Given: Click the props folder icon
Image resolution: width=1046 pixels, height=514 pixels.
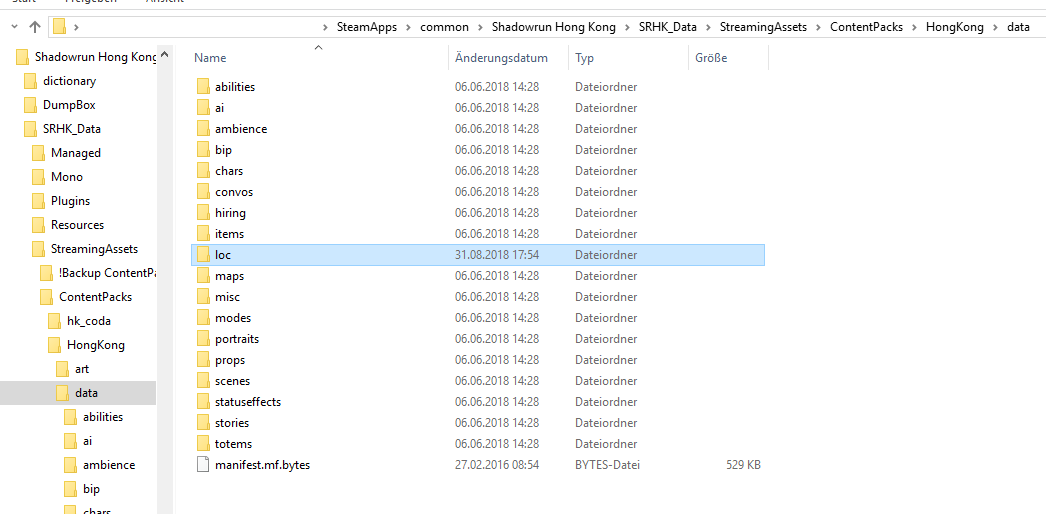Looking at the screenshot, I should 203,360.
